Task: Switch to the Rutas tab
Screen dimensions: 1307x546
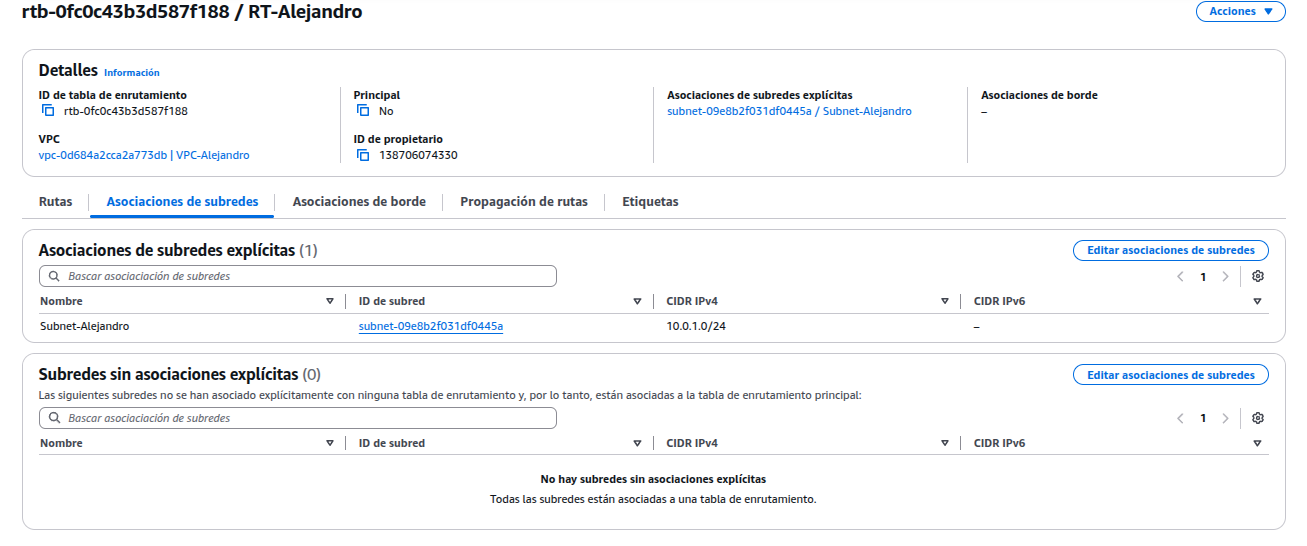Action: coord(56,202)
